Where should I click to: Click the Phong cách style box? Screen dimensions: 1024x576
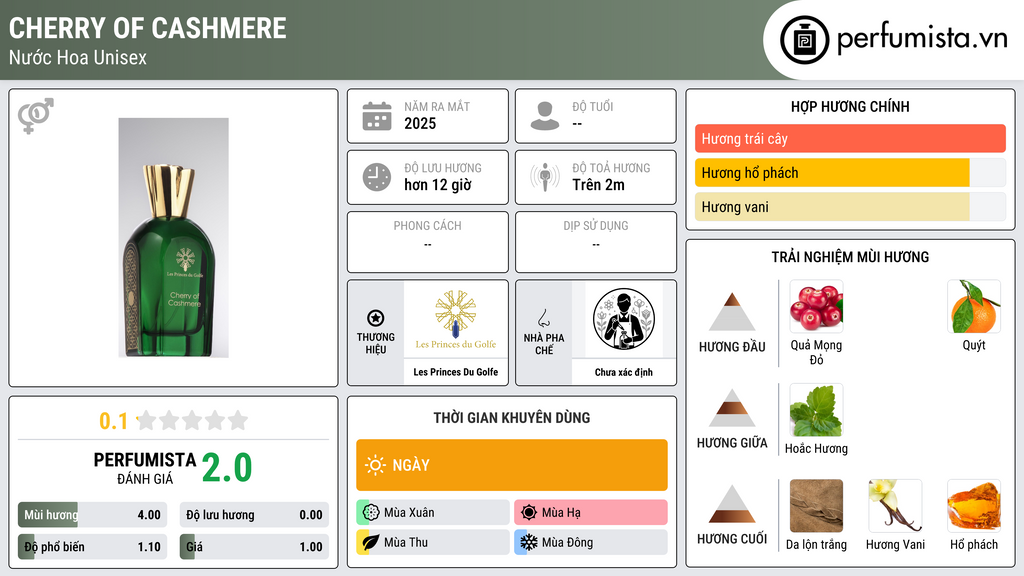(x=428, y=242)
